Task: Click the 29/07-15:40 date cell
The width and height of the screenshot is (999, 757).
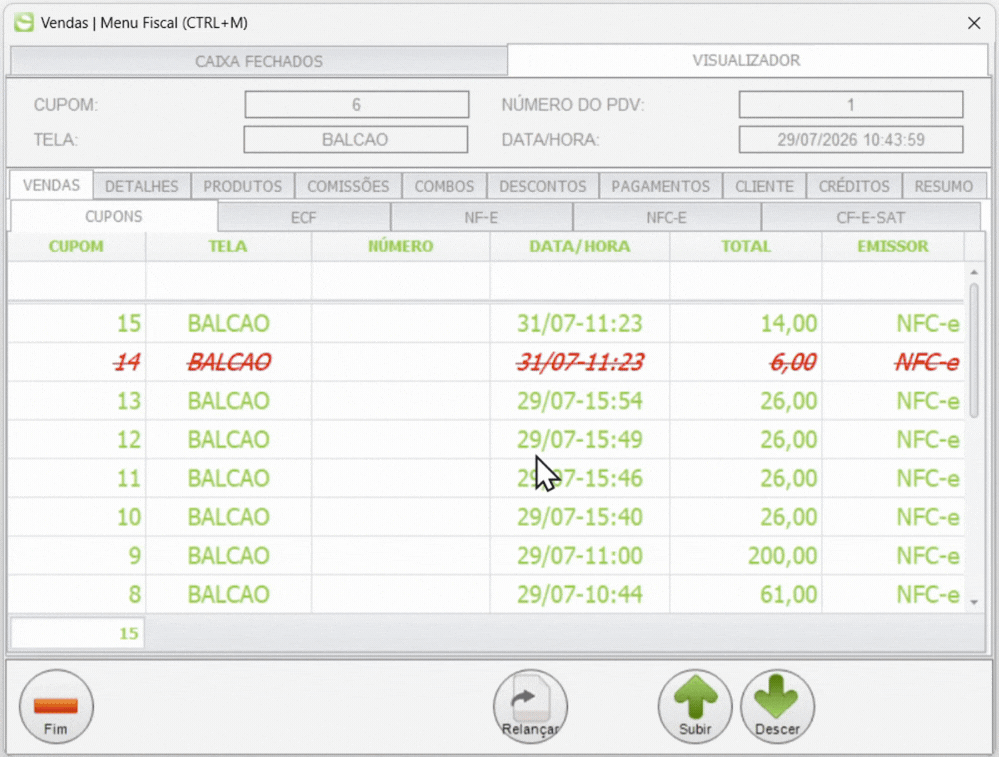Action: (x=579, y=517)
